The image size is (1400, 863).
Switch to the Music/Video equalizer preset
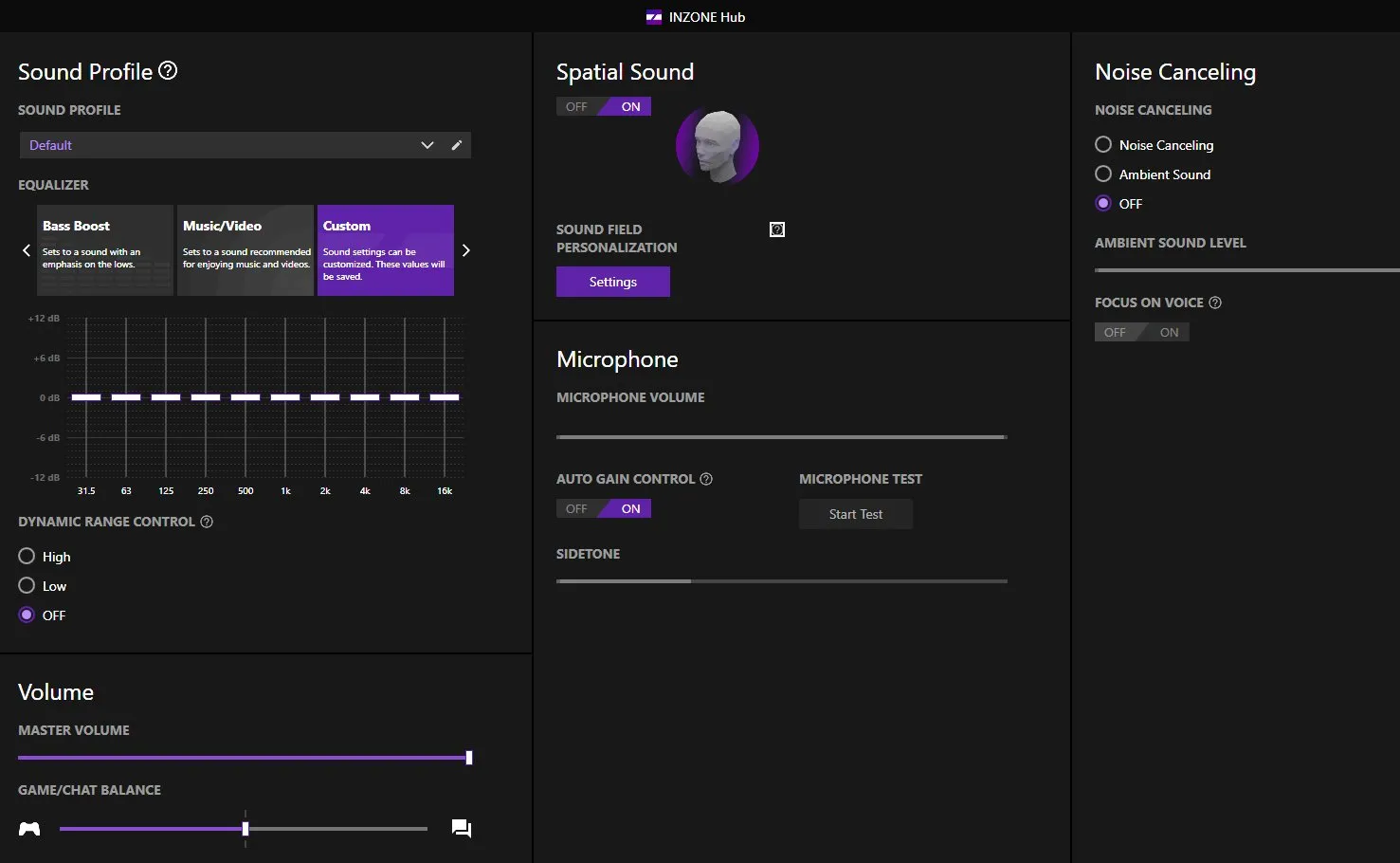point(245,249)
